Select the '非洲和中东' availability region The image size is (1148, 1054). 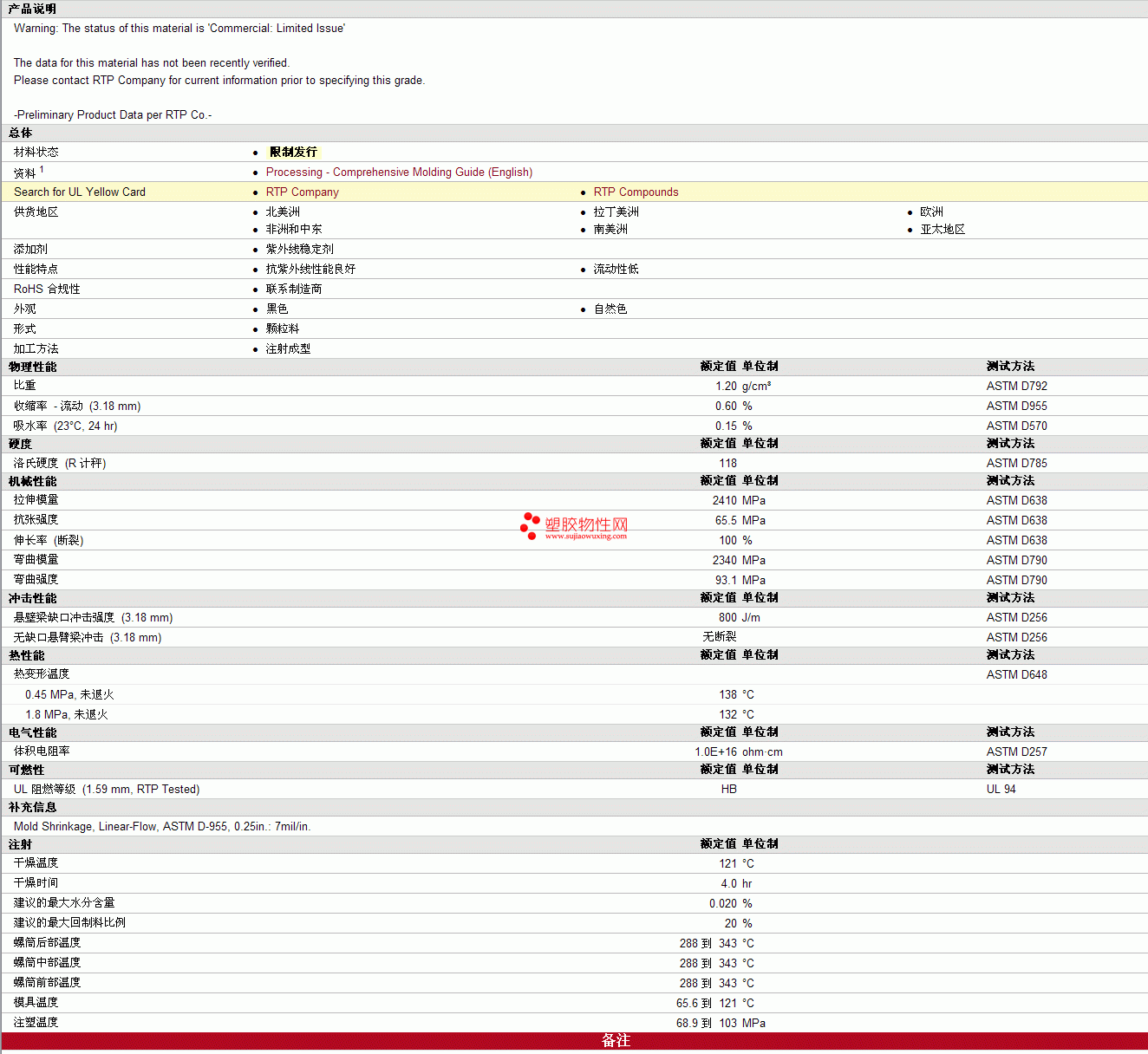[294, 230]
